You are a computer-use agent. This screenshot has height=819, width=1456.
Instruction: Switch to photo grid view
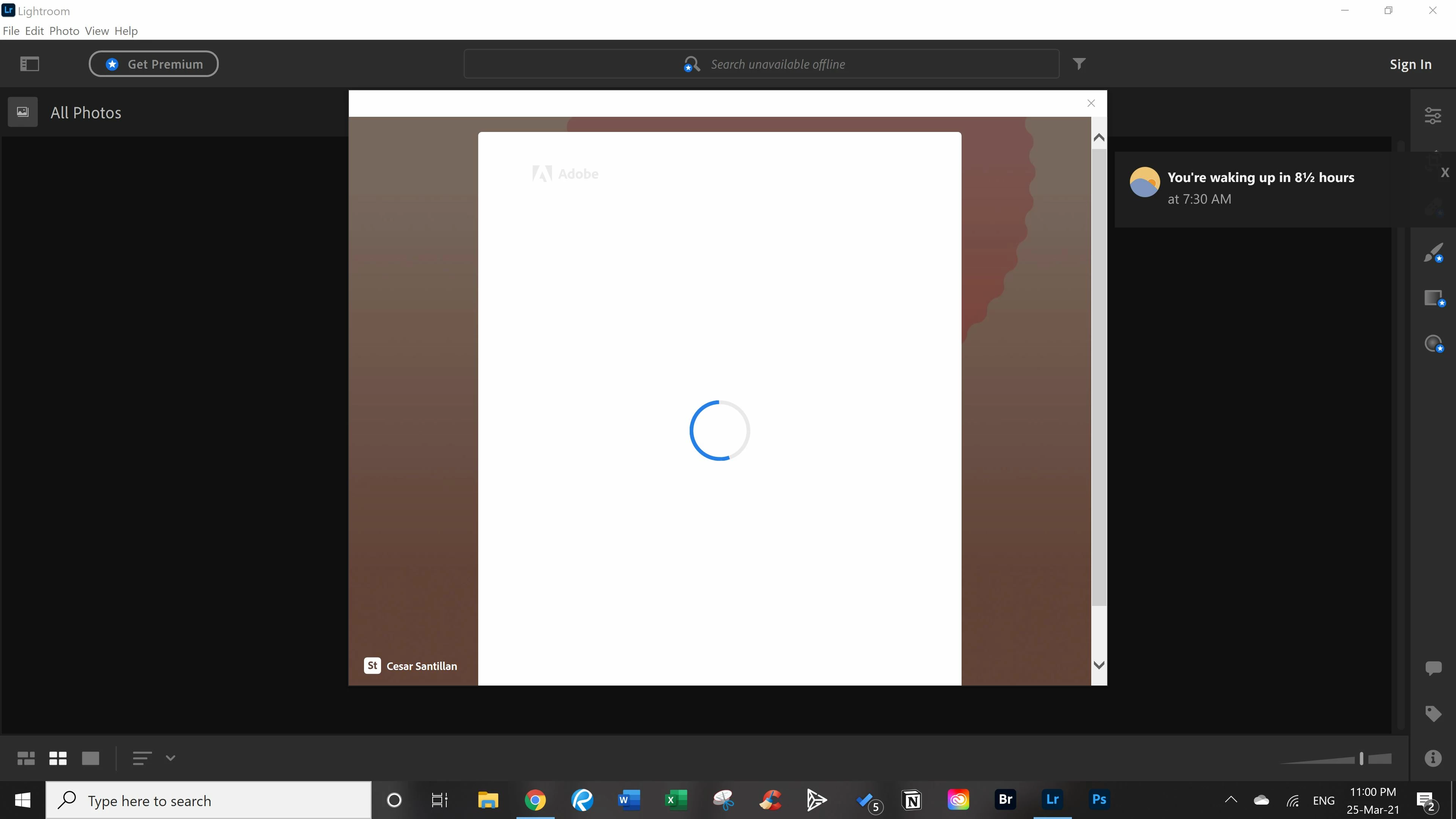tap(26, 758)
